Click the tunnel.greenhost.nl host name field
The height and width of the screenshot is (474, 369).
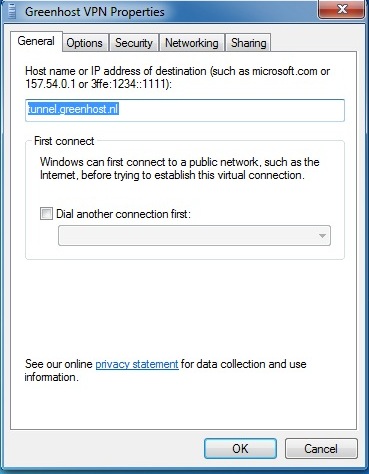tap(185, 110)
